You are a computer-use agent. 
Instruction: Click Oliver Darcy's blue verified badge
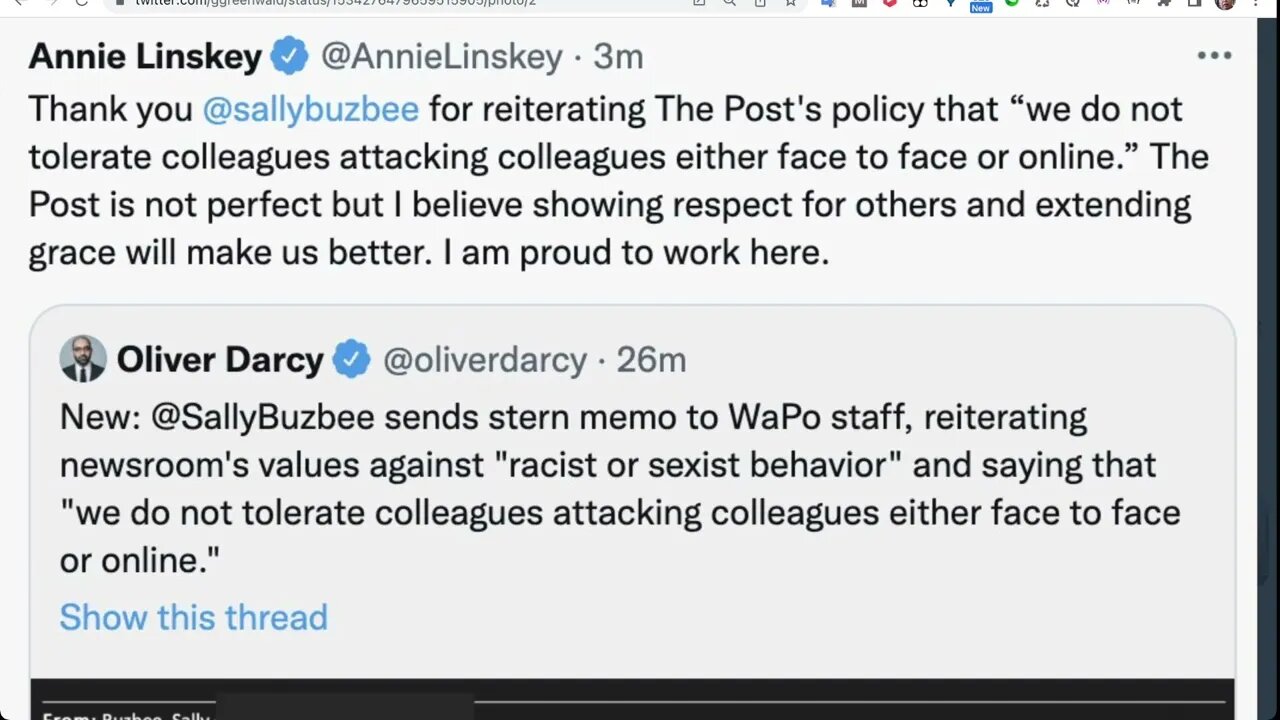(351, 359)
